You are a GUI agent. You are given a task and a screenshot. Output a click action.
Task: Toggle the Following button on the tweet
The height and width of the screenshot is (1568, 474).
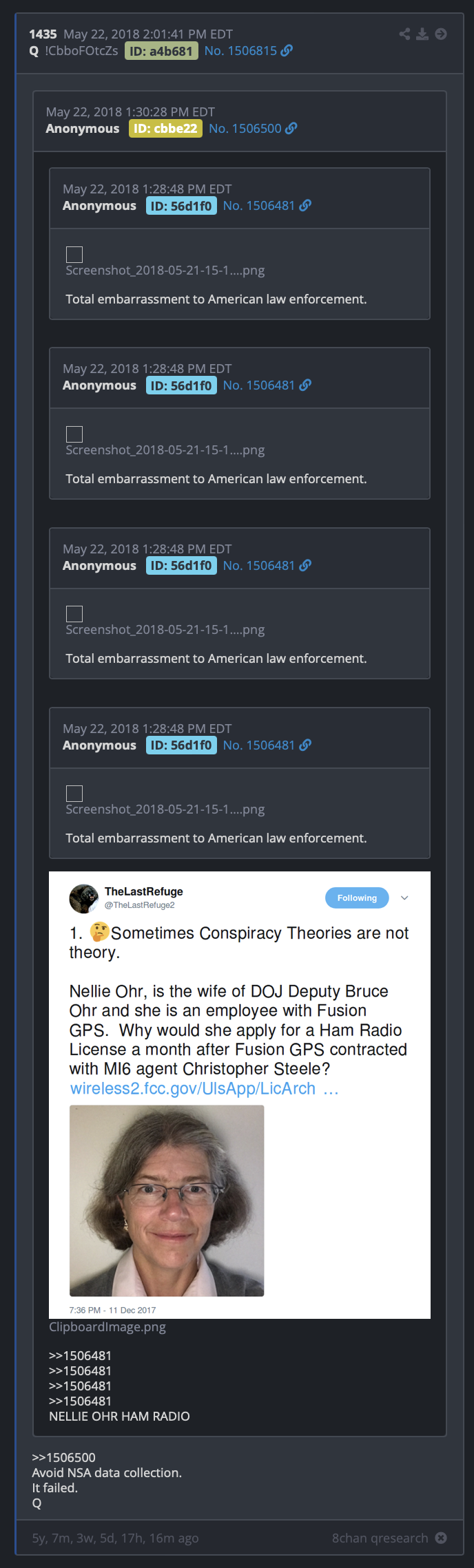[357, 898]
